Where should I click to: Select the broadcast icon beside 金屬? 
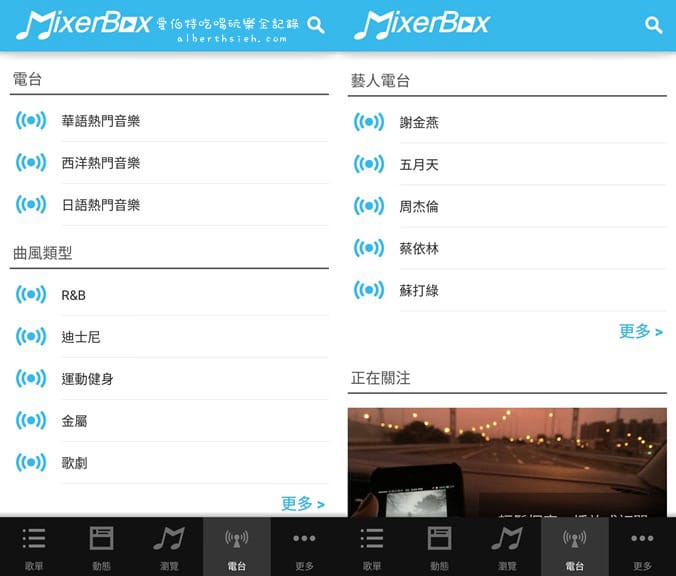coord(31,420)
